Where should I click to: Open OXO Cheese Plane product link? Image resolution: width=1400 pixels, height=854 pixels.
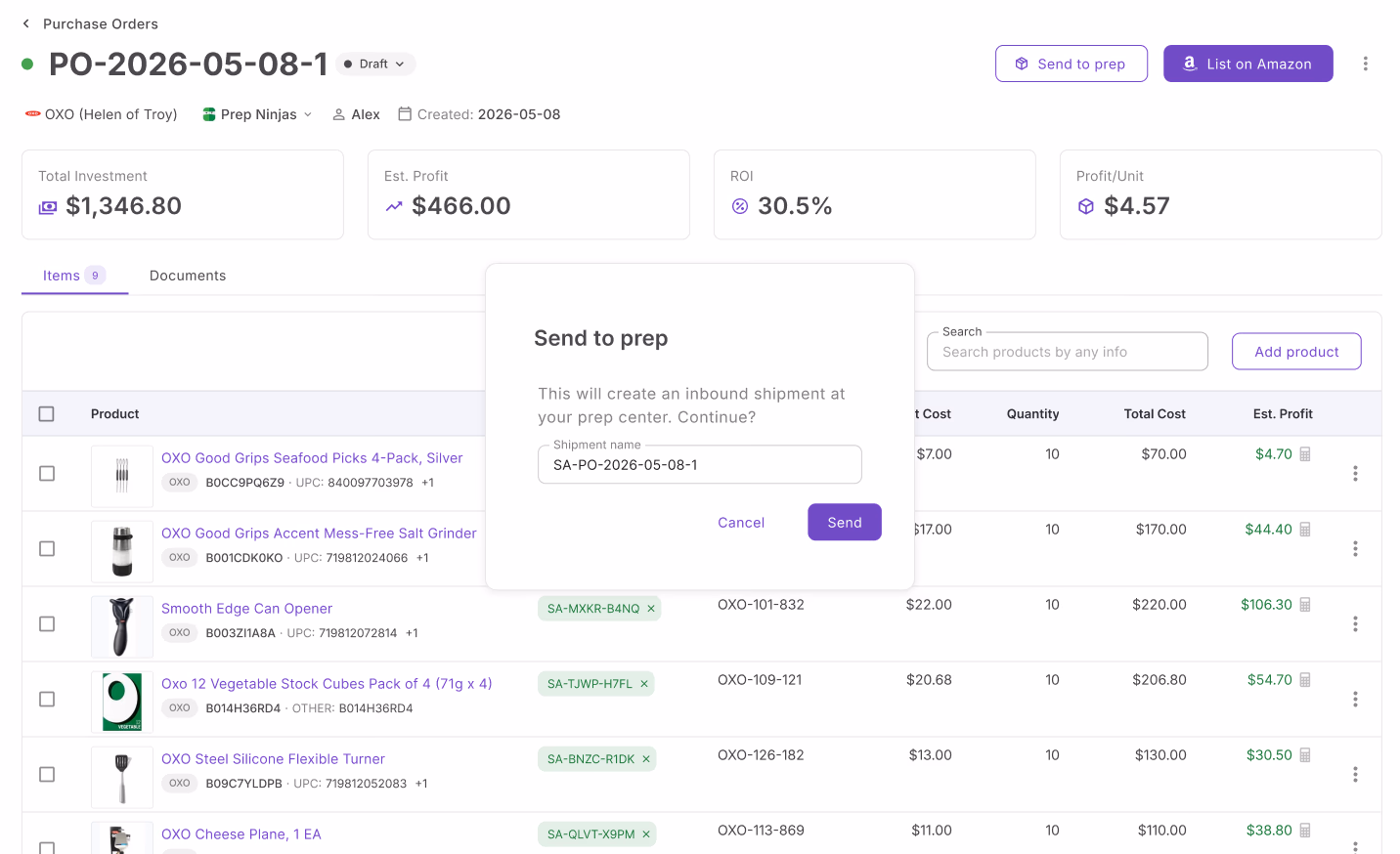pyautogui.click(x=241, y=834)
